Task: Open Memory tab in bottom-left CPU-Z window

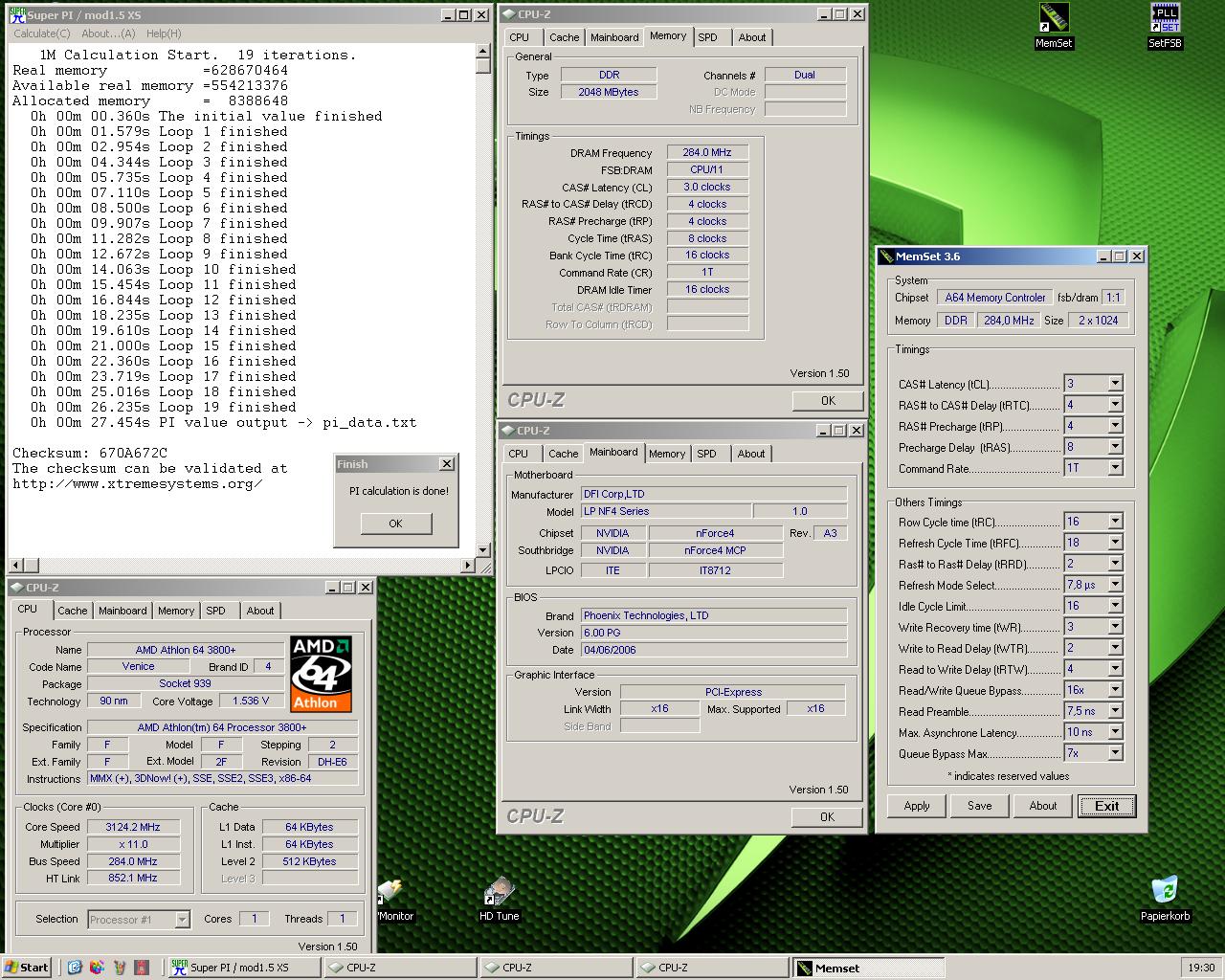Action: [176, 611]
